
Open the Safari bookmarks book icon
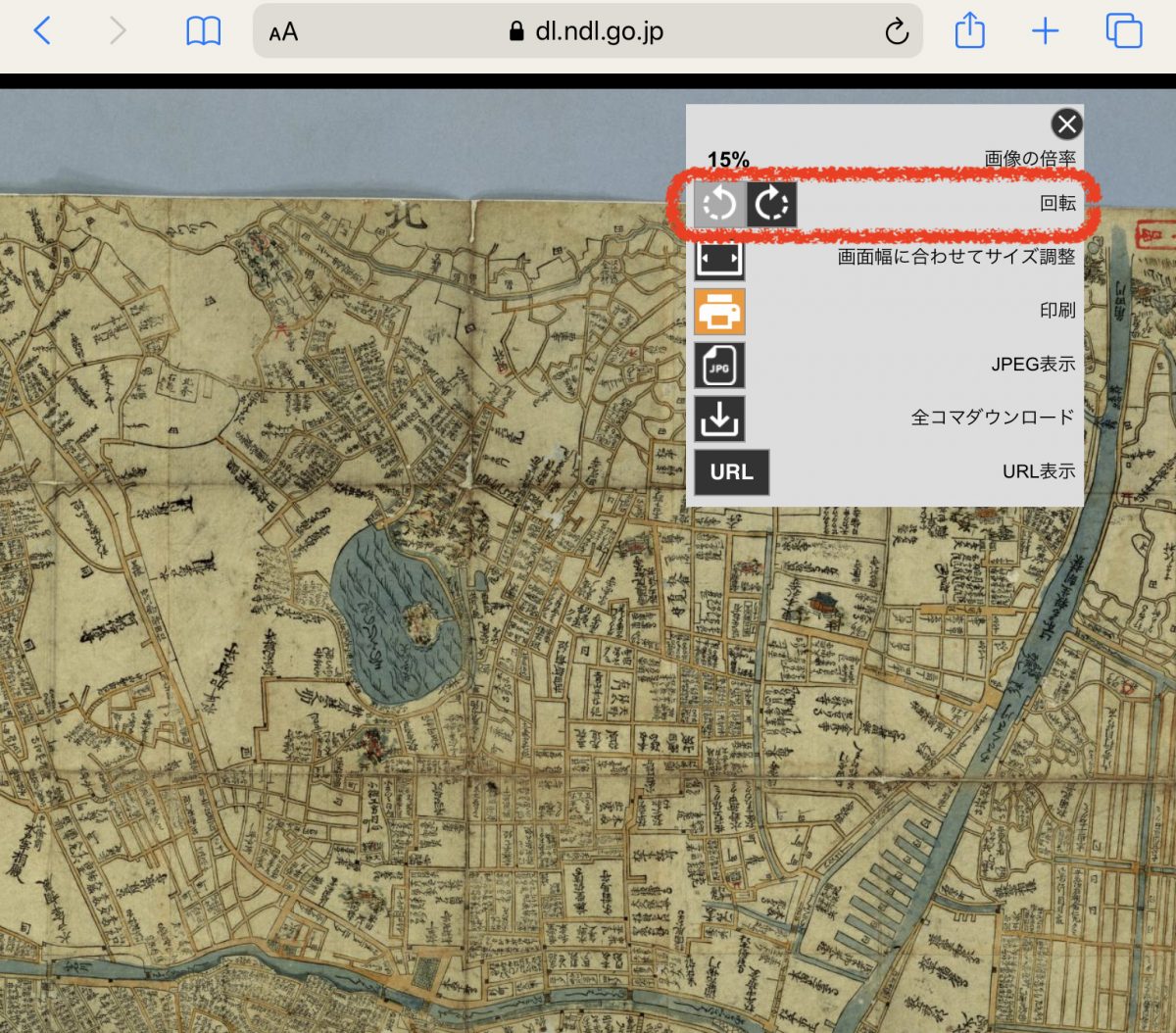tap(203, 32)
